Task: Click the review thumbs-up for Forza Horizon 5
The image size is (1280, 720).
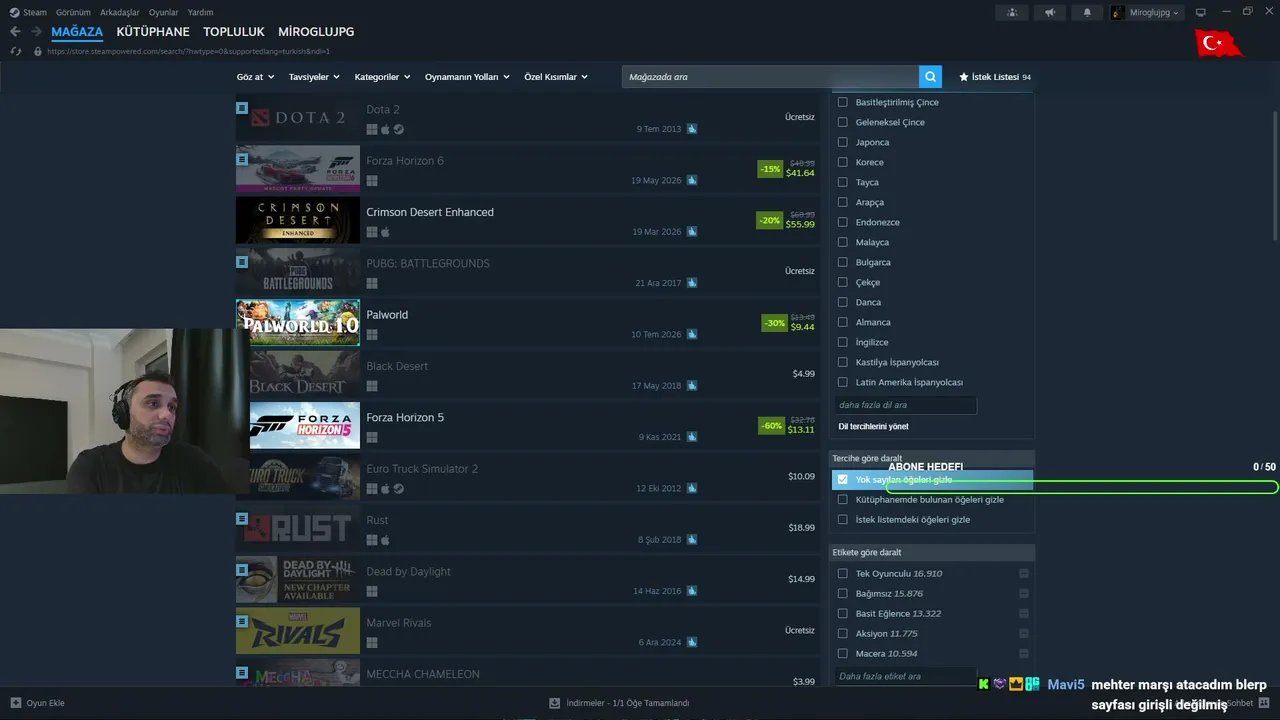Action: [x=692, y=437]
